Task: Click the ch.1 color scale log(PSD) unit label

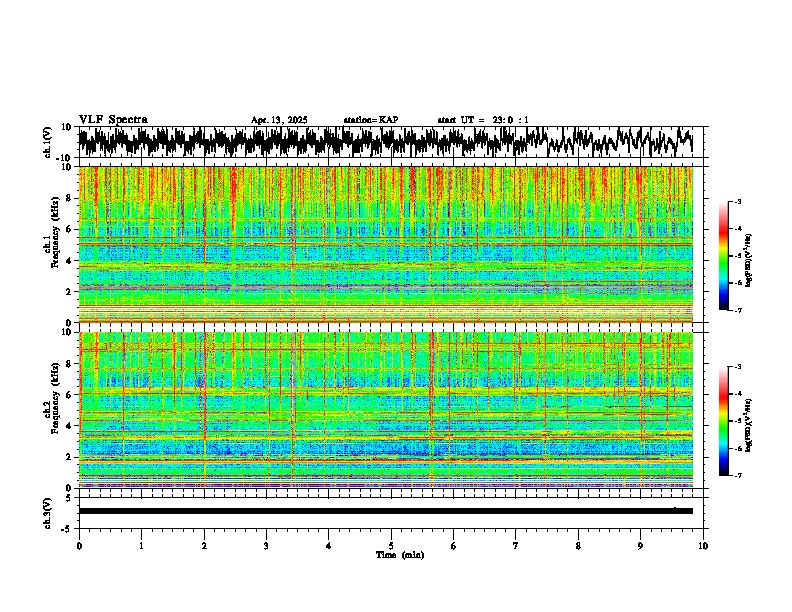Action: point(749,260)
